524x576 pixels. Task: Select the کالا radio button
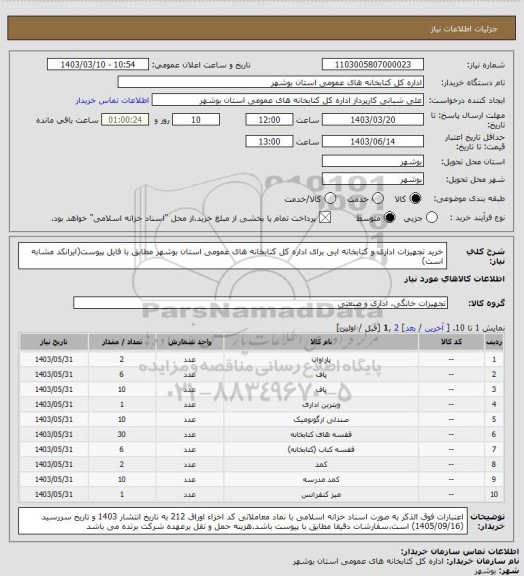[416, 198]
